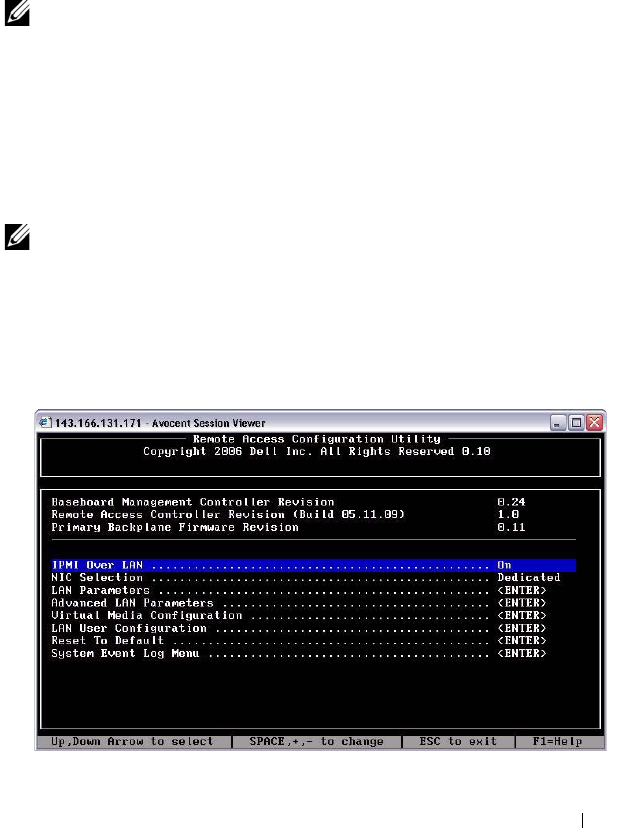The image size is (641, 828).
Task: Click the Avocent Session Viewer title bar icon
Action: (x=45, y=422)
